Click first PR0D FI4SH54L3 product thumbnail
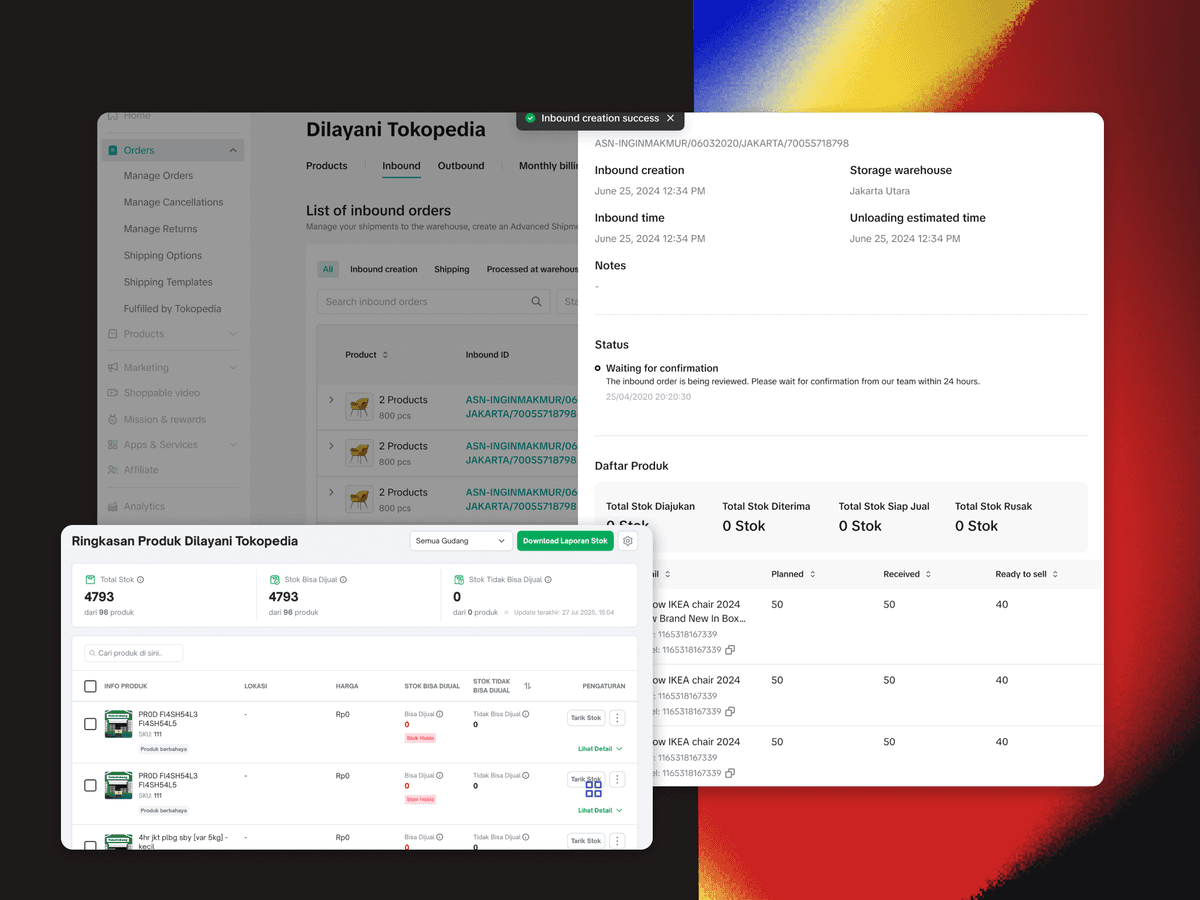This screenshot has height=900, width=1200. pos(118,725)
